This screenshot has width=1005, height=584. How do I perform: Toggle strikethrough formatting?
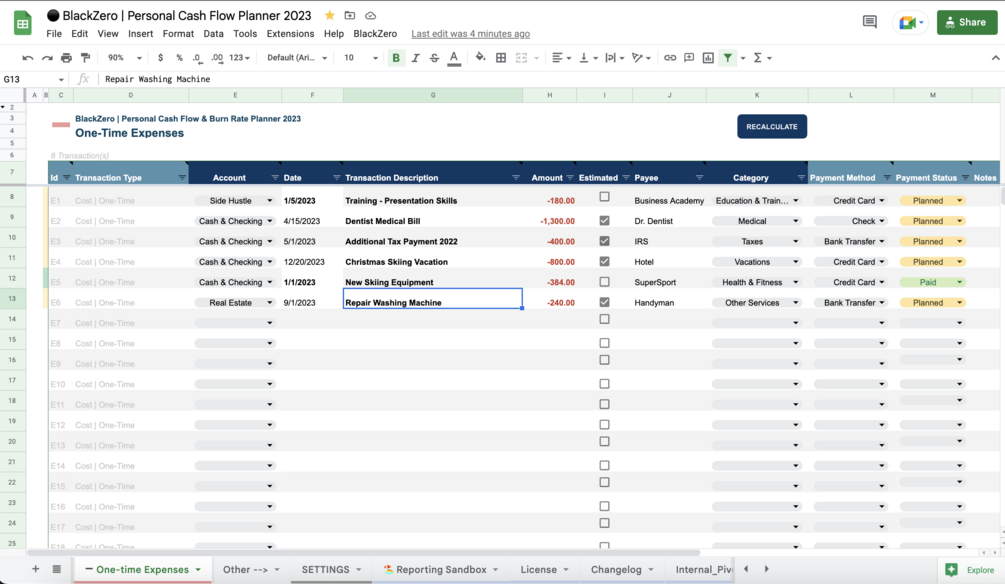click(435, 58)
